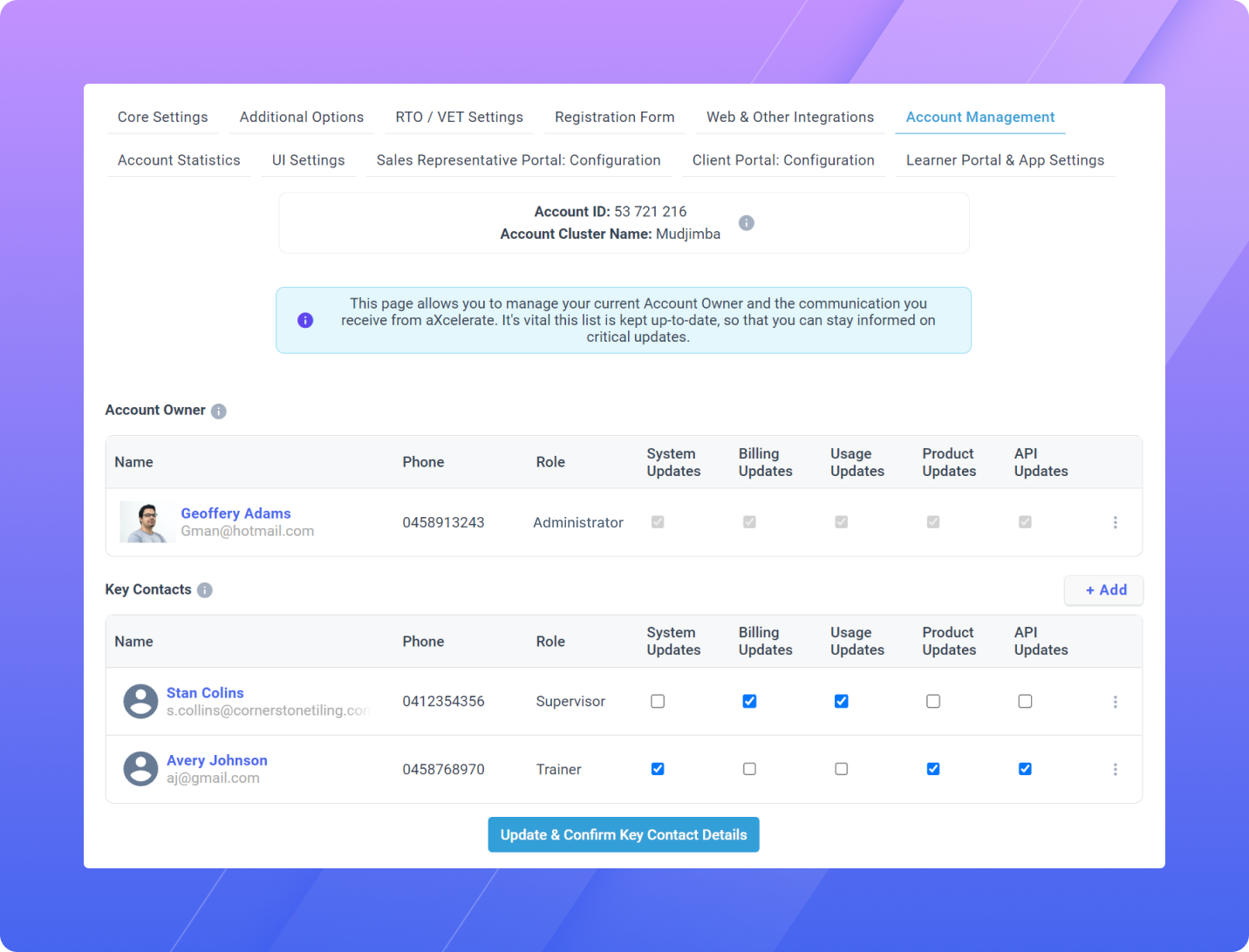Switch to the Core Settings tab
1249x952 pixels.
(162, 117)
